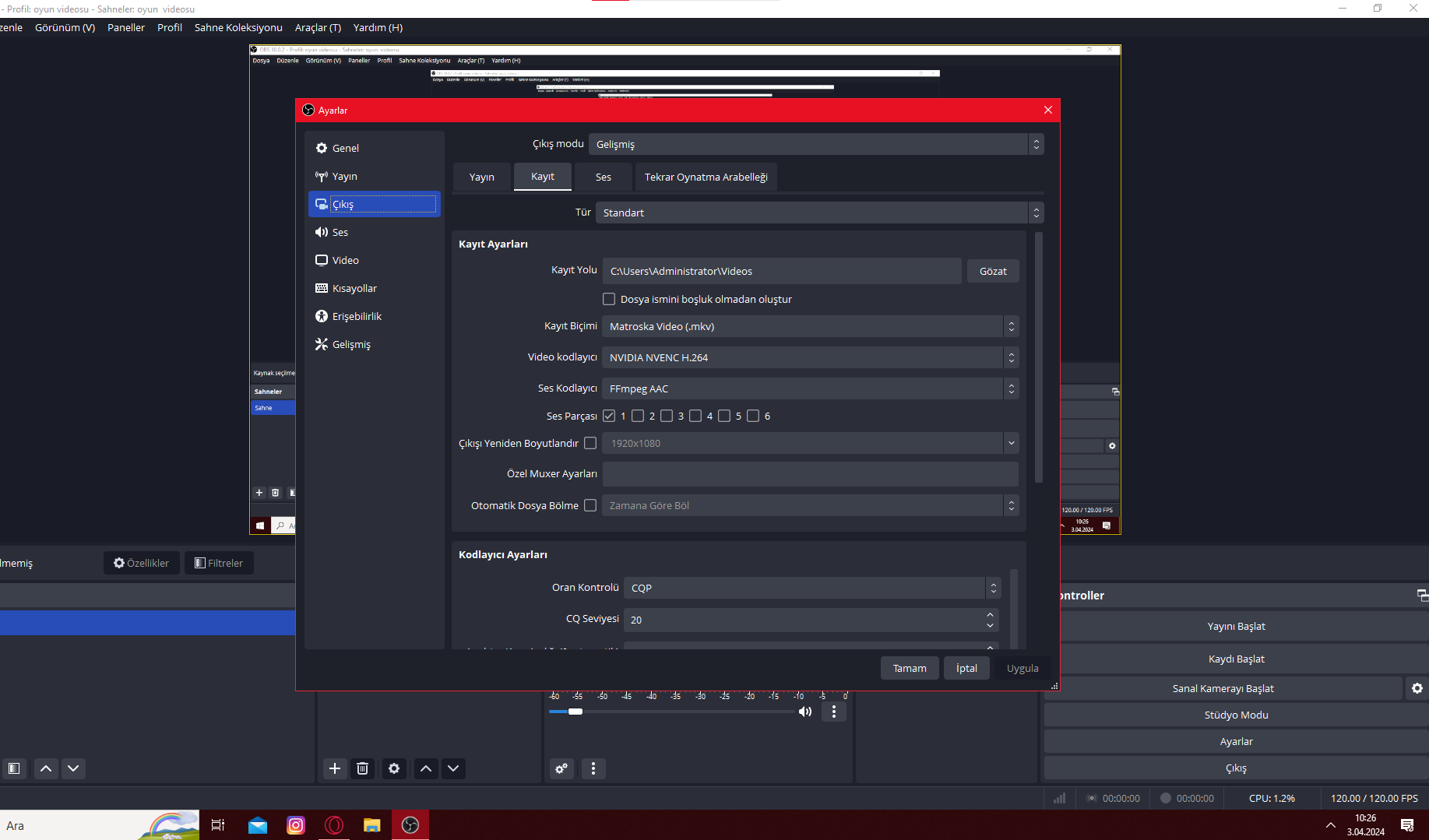Switch to the Yayın output tab
The width and height of the screenshot is (1429, 840).
(x=482, y=177)
